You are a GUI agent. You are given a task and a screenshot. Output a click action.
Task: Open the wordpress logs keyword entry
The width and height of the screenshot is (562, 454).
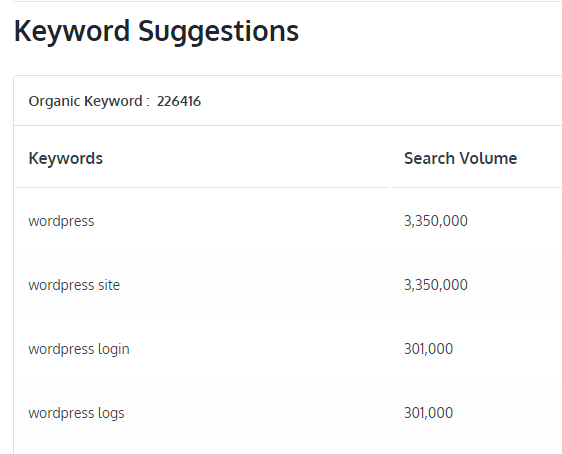[x=76, y=413]
